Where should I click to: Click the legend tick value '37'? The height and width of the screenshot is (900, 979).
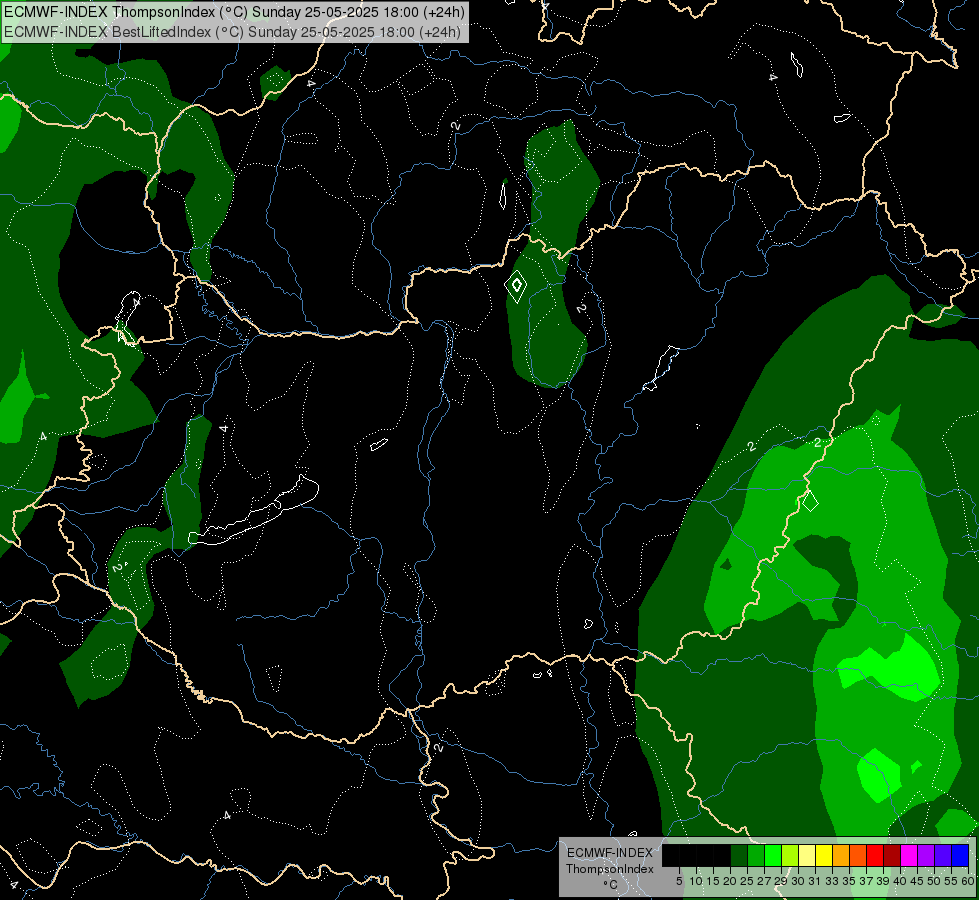point(867,881)
